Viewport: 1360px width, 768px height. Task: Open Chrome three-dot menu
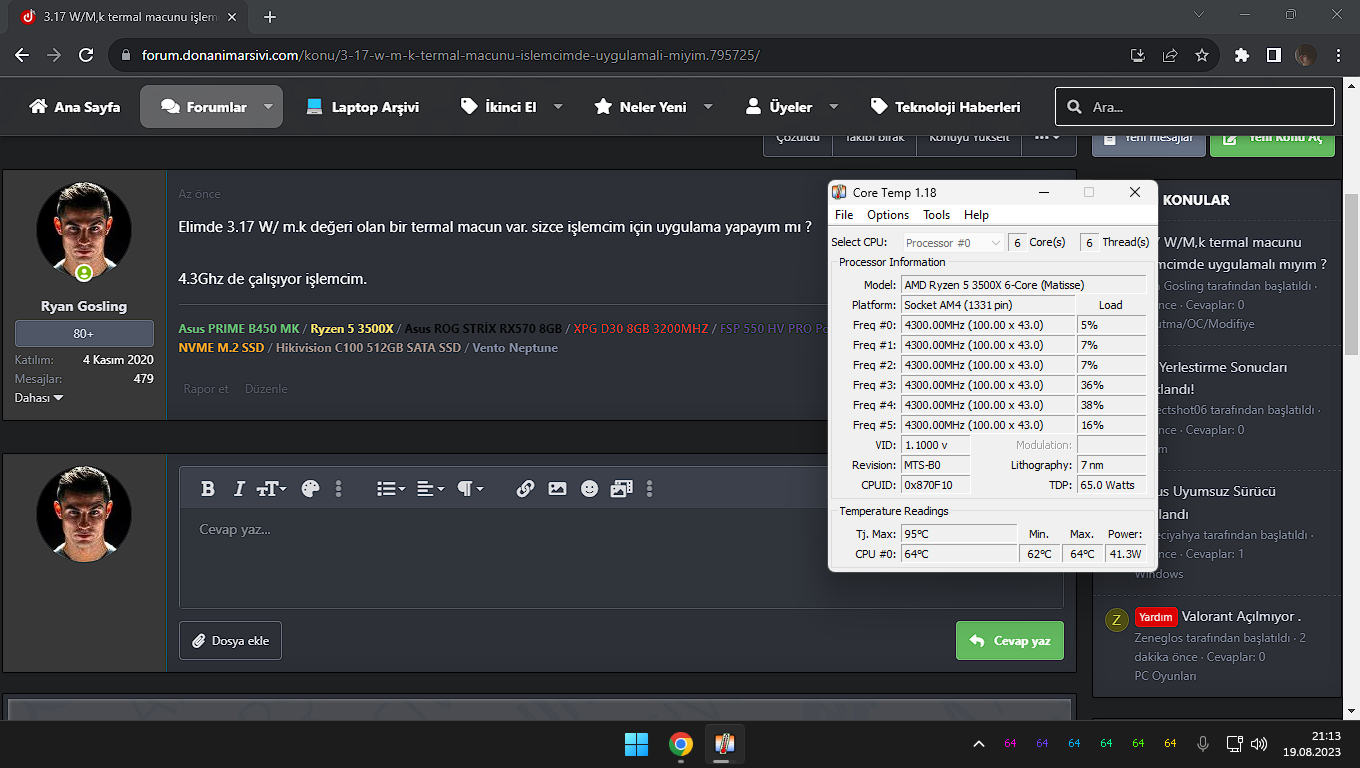[x=1338, y=55]
